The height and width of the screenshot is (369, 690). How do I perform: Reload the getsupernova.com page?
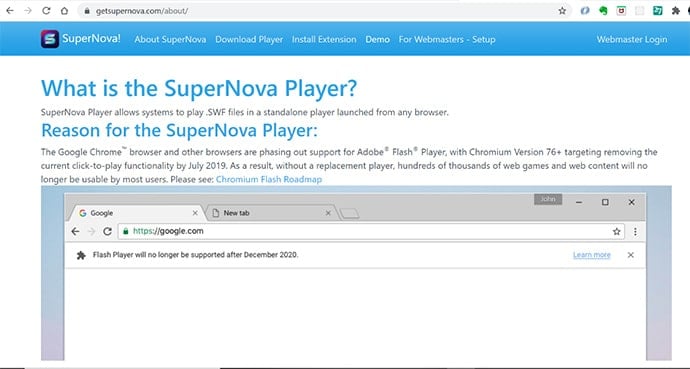click(x=46, y=11)
